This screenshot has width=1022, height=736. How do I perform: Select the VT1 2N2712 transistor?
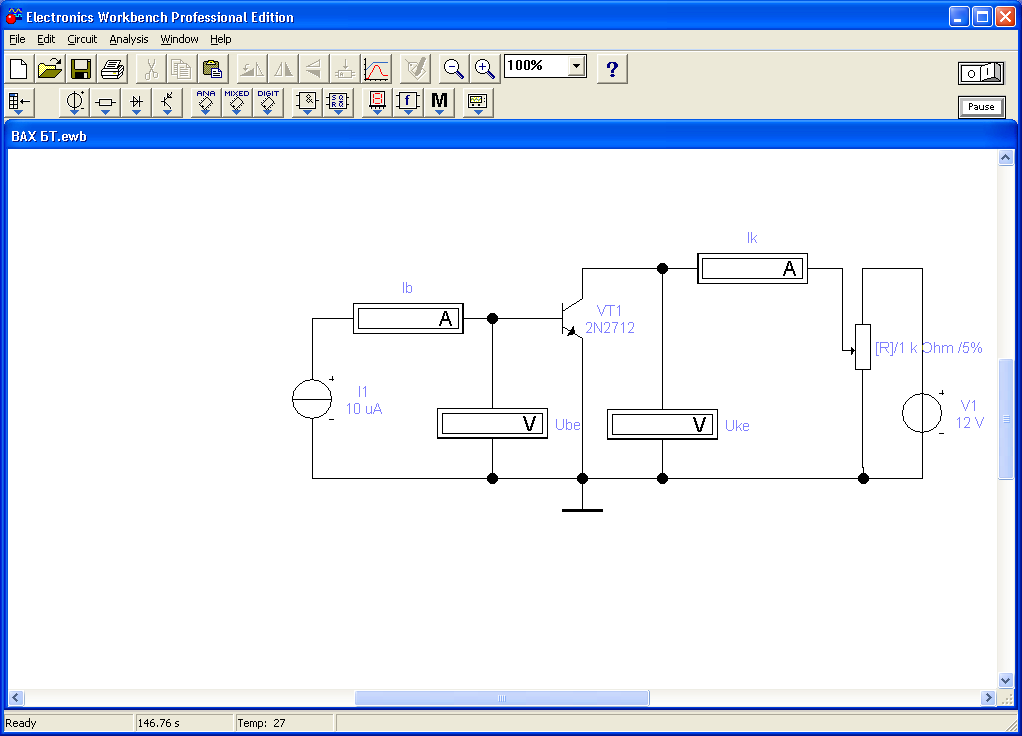tap(572, 319)
